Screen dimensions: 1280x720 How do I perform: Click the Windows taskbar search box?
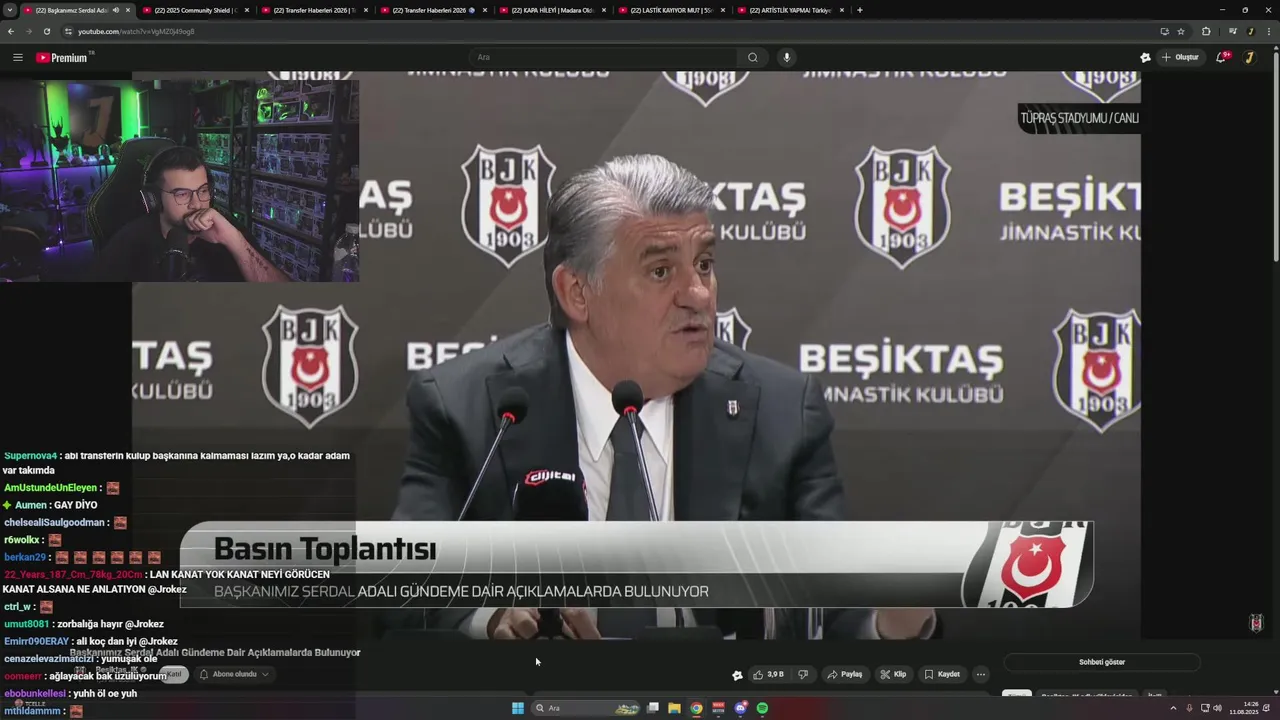(587, 708)
